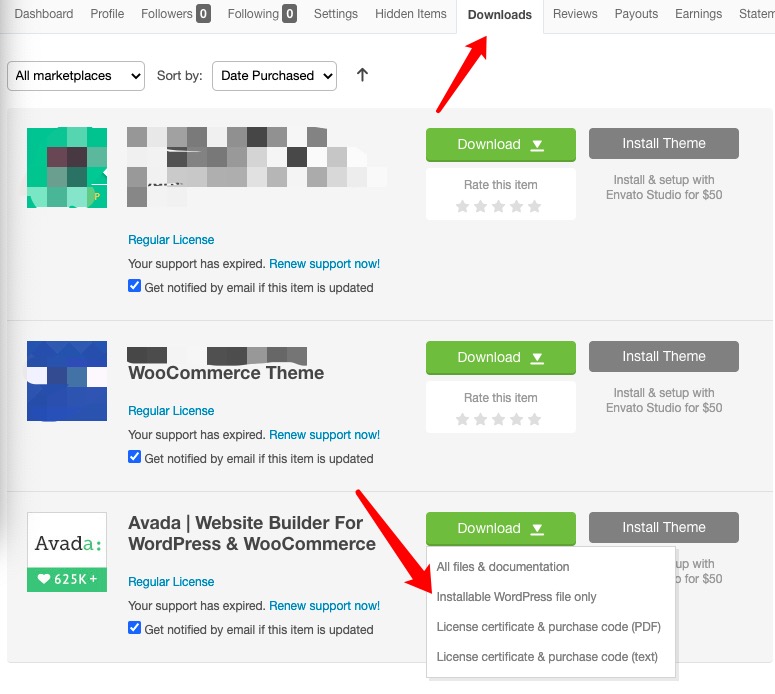The height and width of the screenshot is (694, 775).
Task: Open the blue WooCommerce Theme thumbnail
Action: tap(67, 381)
